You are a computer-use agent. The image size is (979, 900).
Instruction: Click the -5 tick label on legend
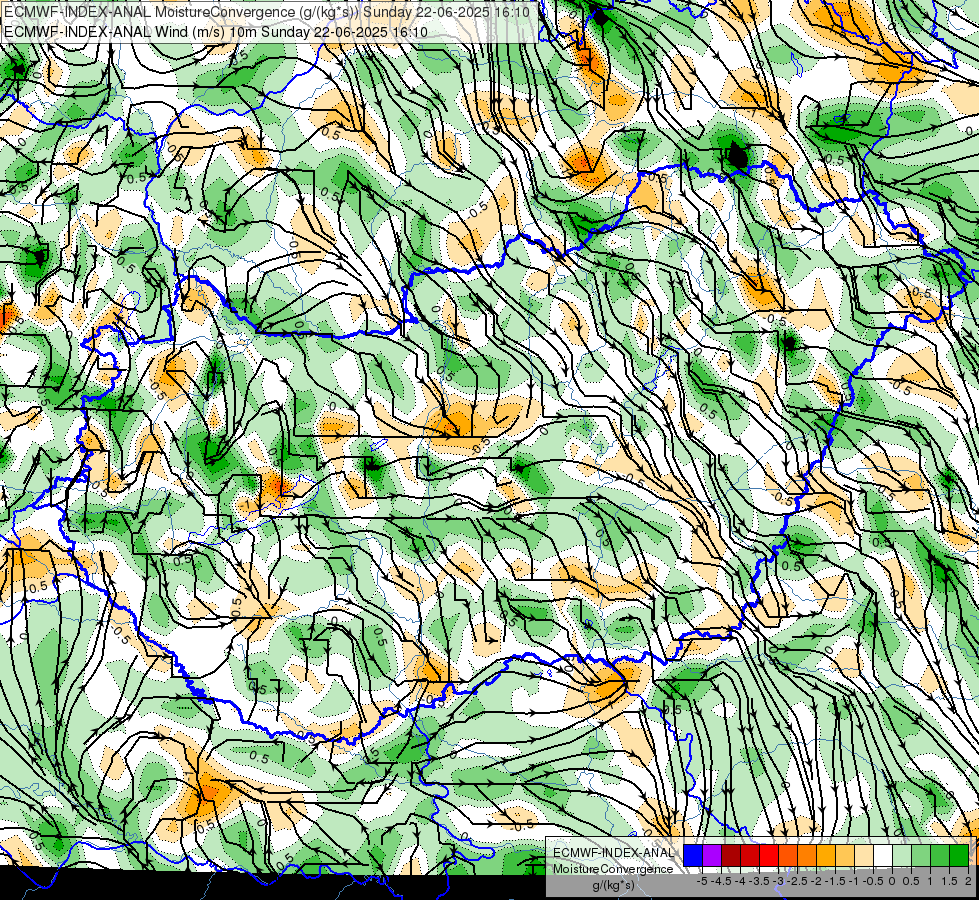tap(702, 881)
